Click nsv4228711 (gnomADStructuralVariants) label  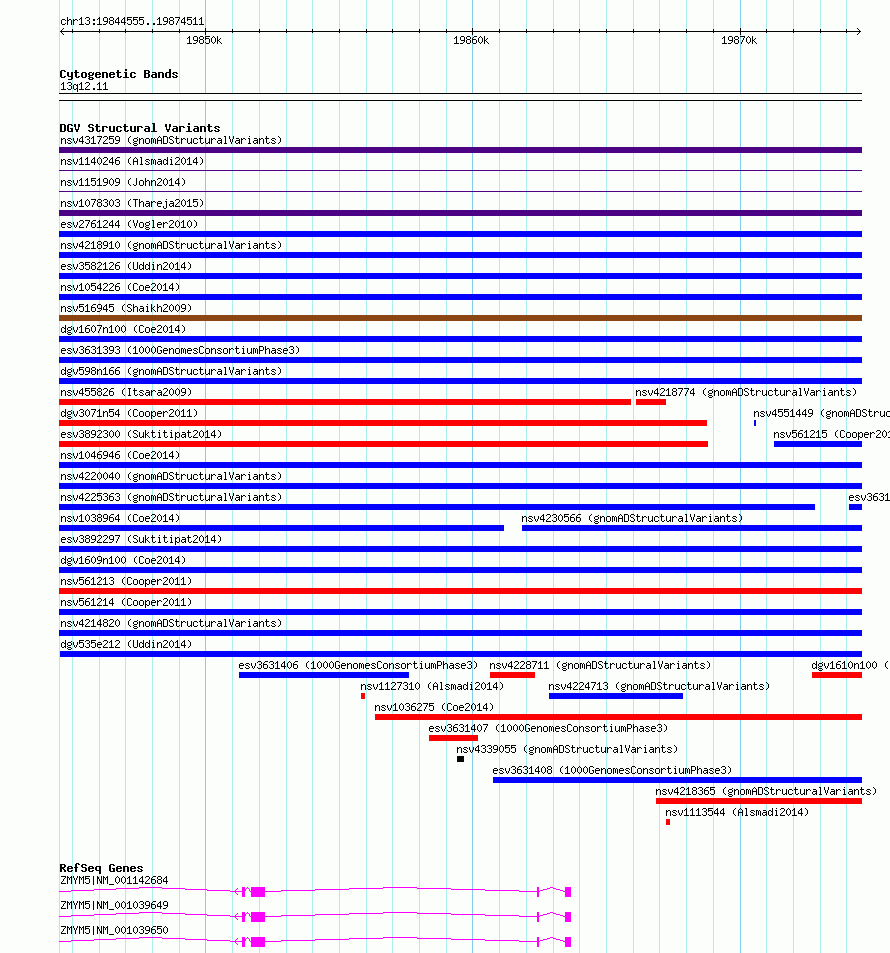tap(600, 666)
